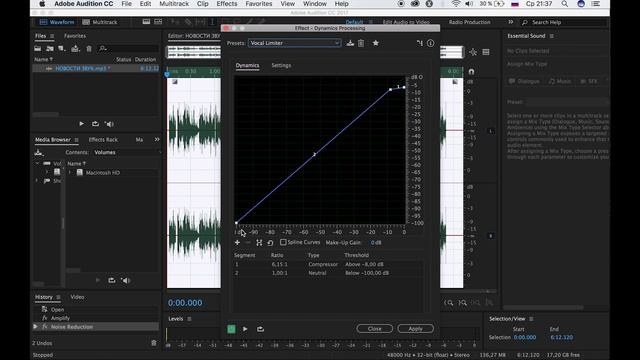Open file icon in Files panel
The image size is (640, 360).
(x=38, y=49)
